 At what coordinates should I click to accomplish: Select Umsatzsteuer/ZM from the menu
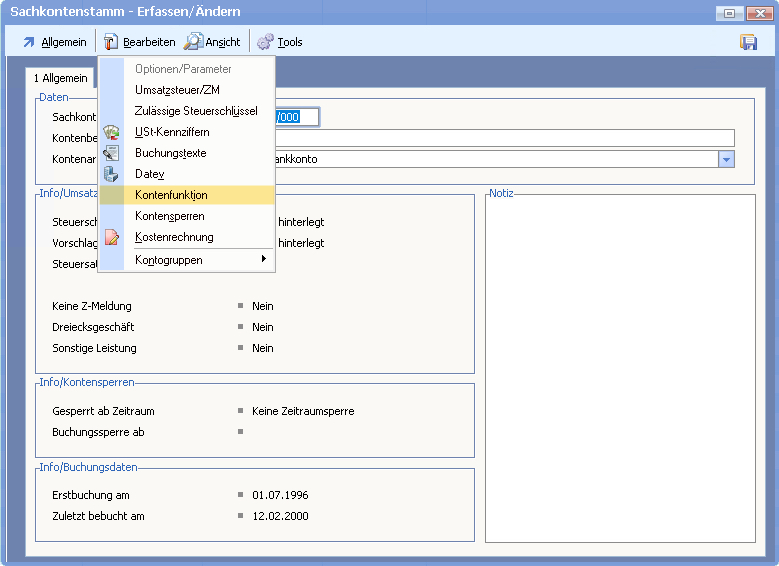click(x=177, y=90)
